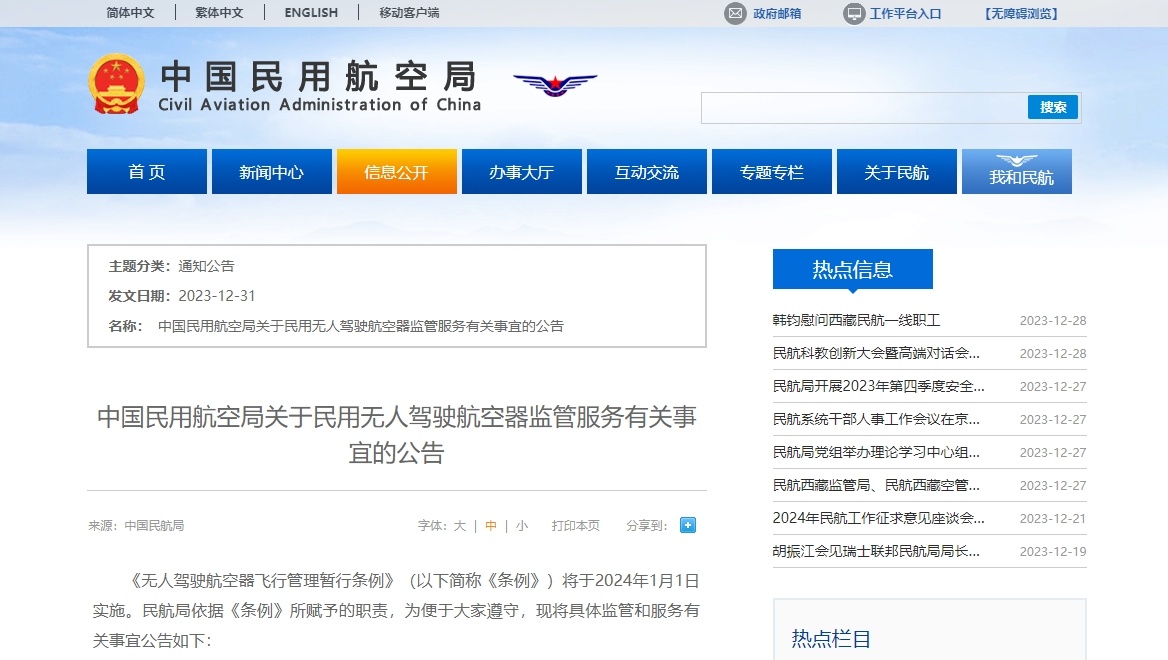
Task: Open the 互动交流 nav tab
Action: [x=647, y=171]
